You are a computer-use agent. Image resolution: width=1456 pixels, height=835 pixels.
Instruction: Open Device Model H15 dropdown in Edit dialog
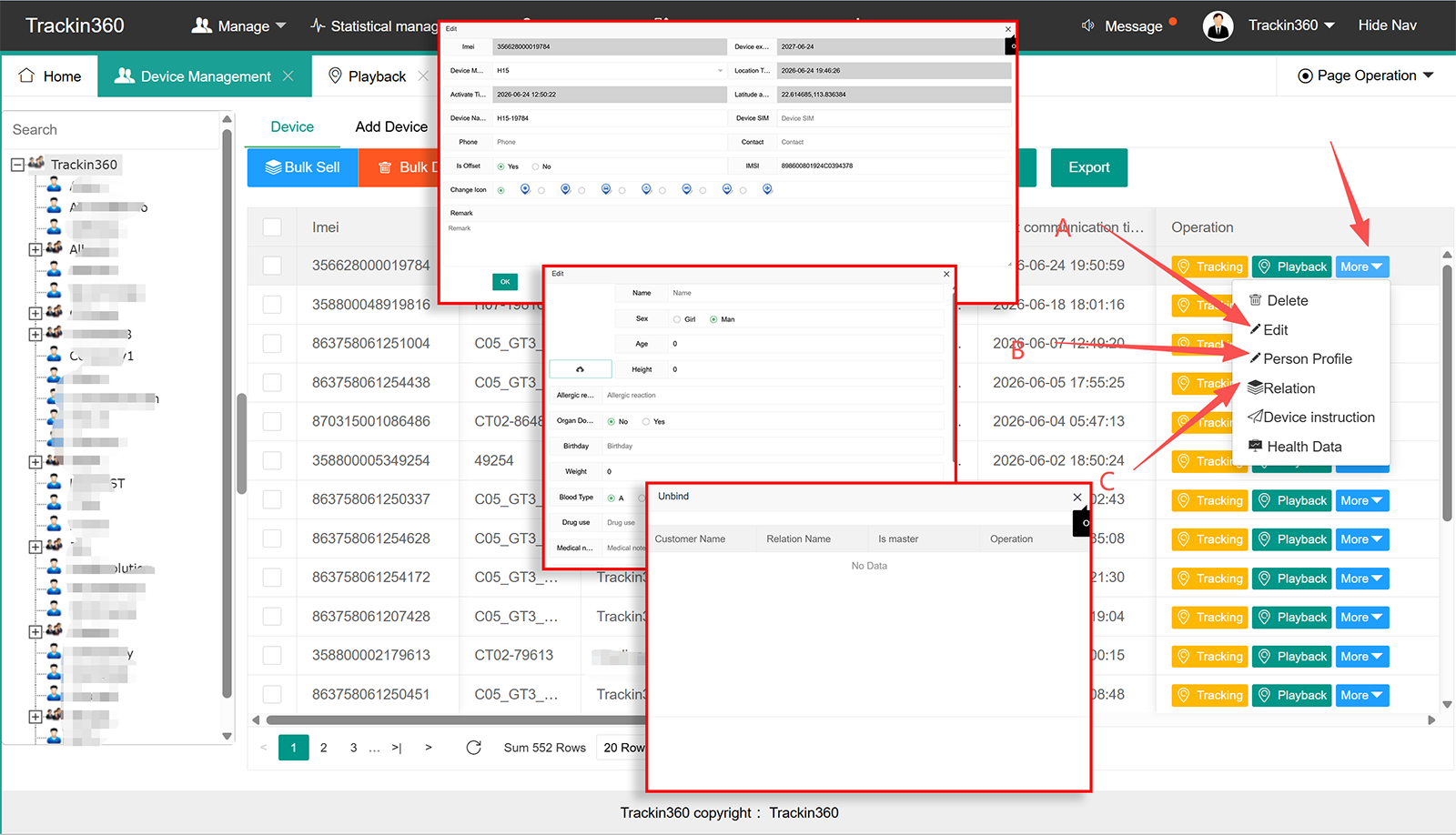[609, 70]
